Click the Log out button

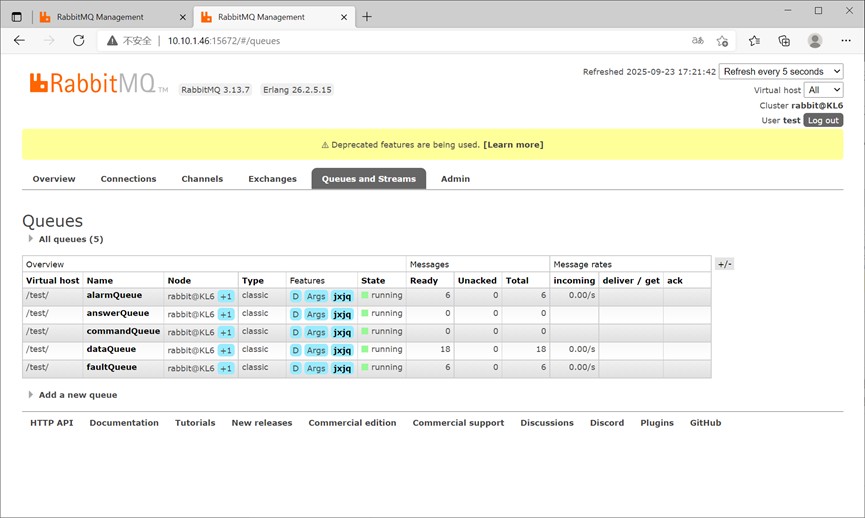823,120
